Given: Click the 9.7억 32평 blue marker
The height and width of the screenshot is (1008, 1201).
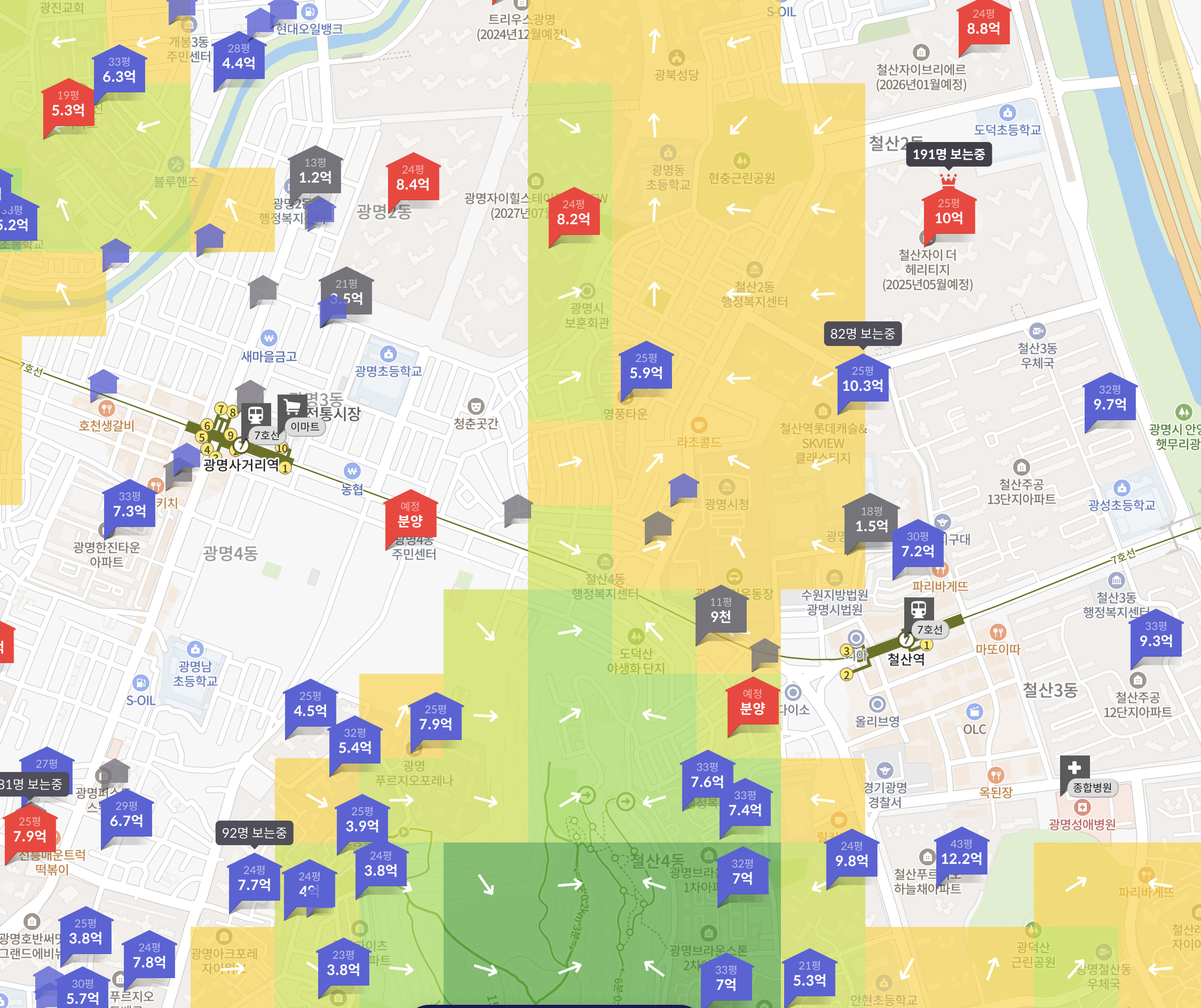Looking at the screenshot, I should click(x=1110, y=399).
